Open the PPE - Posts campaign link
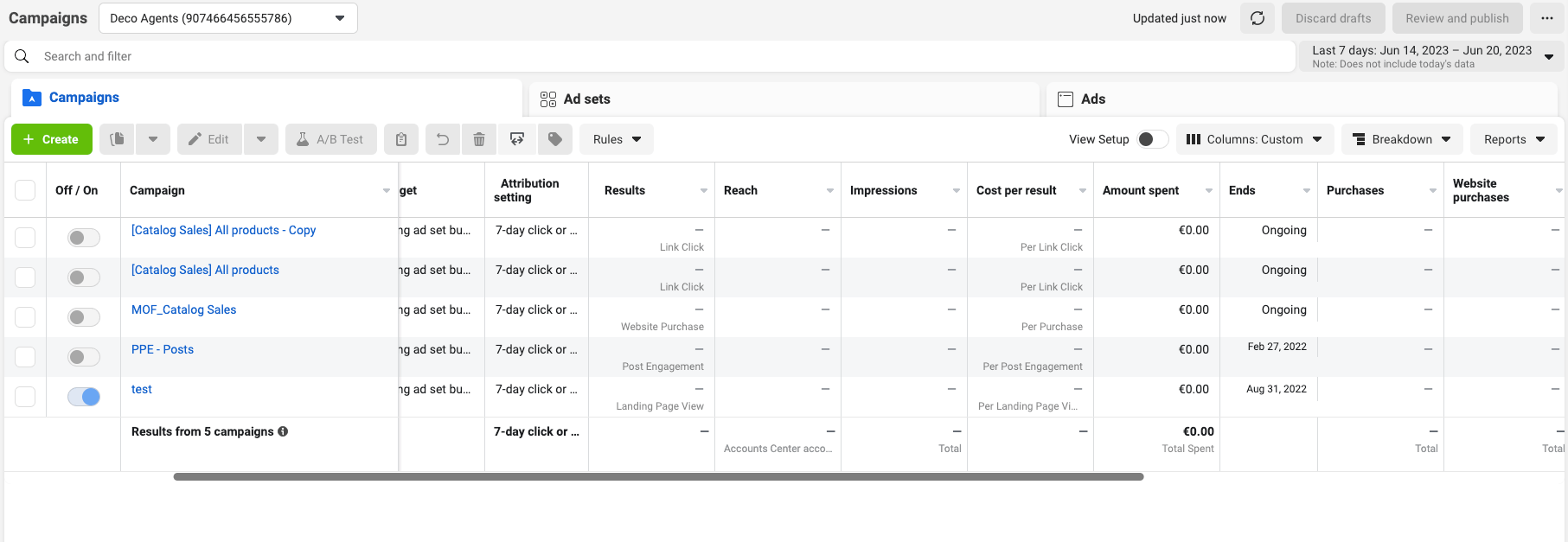The width and height of the screenshot is (1568, 542). click(163, 349)
